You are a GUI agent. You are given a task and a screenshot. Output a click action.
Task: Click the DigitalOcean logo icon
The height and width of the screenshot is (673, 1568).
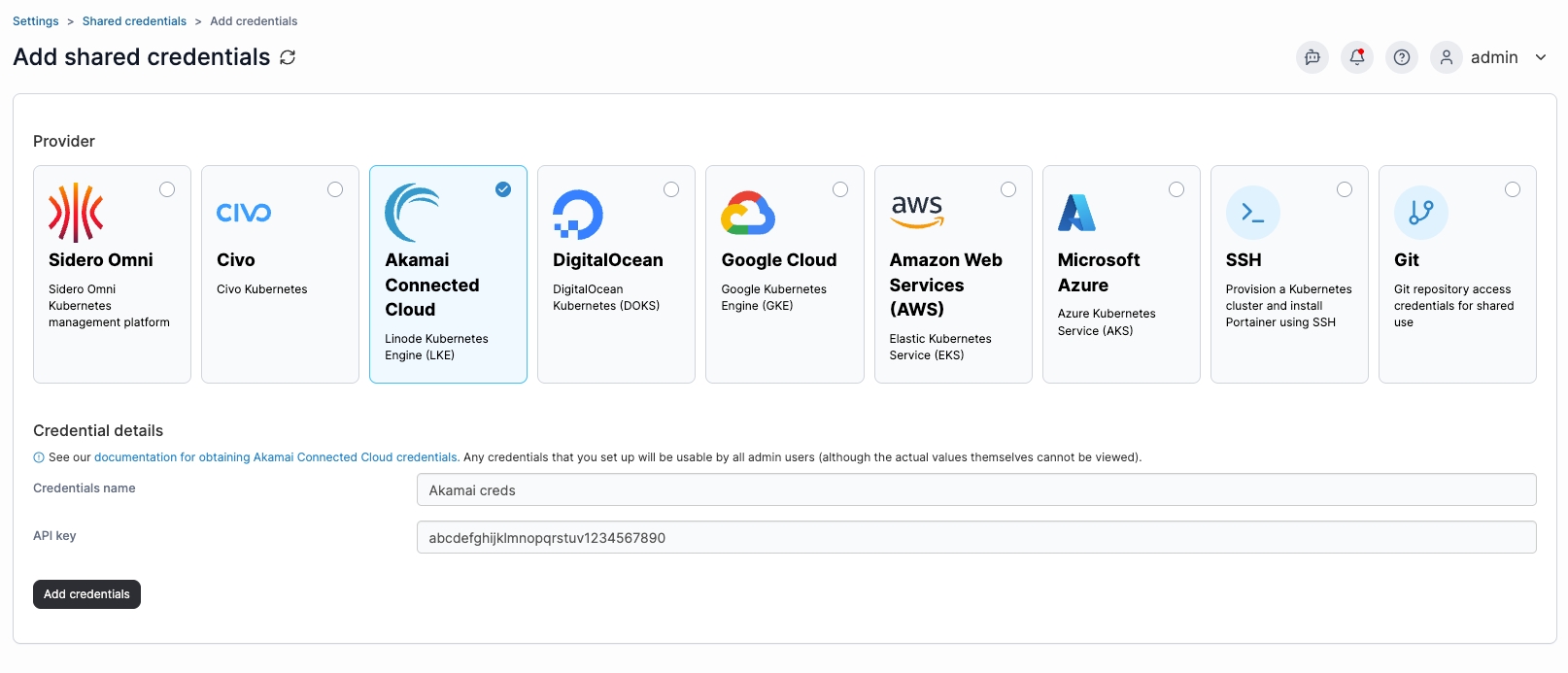pyautogui.click(x=577, y=214)
